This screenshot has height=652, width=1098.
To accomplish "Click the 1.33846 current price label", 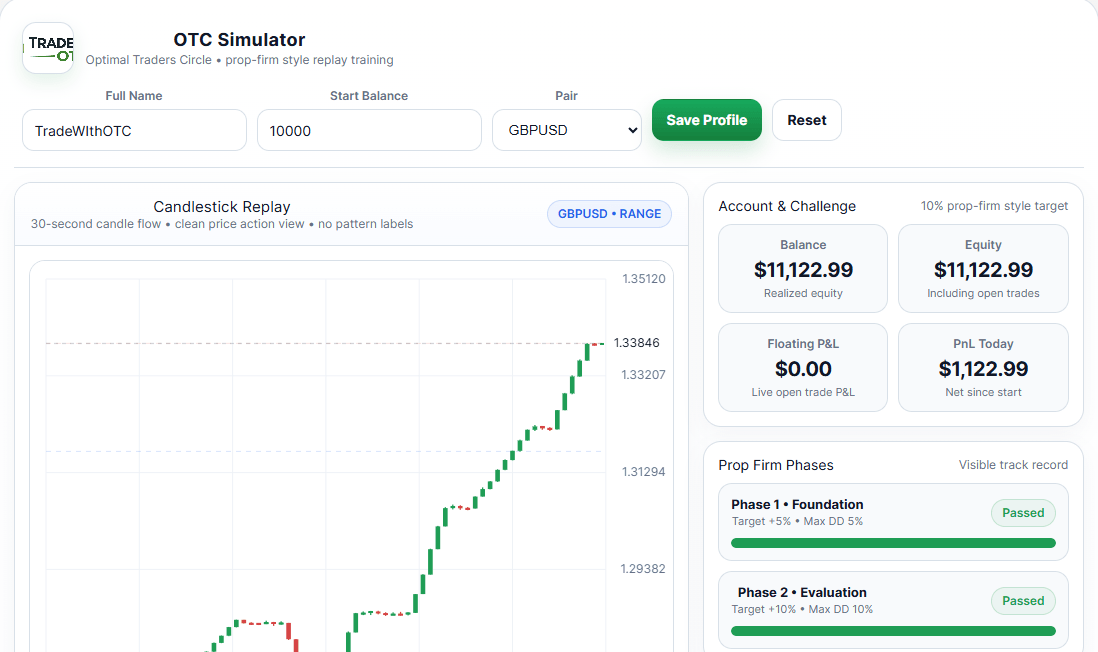I will 637,342.
